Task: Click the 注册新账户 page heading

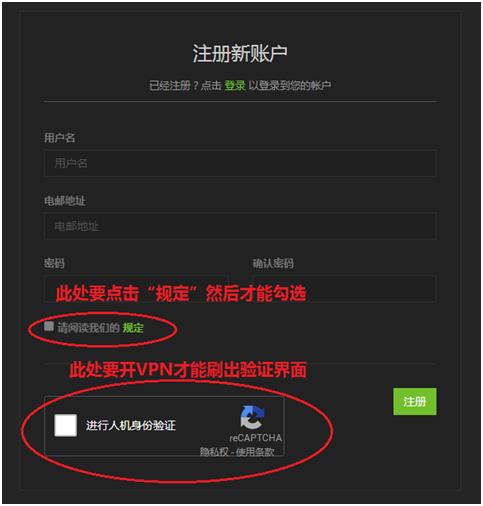Action: pos(240,53)
